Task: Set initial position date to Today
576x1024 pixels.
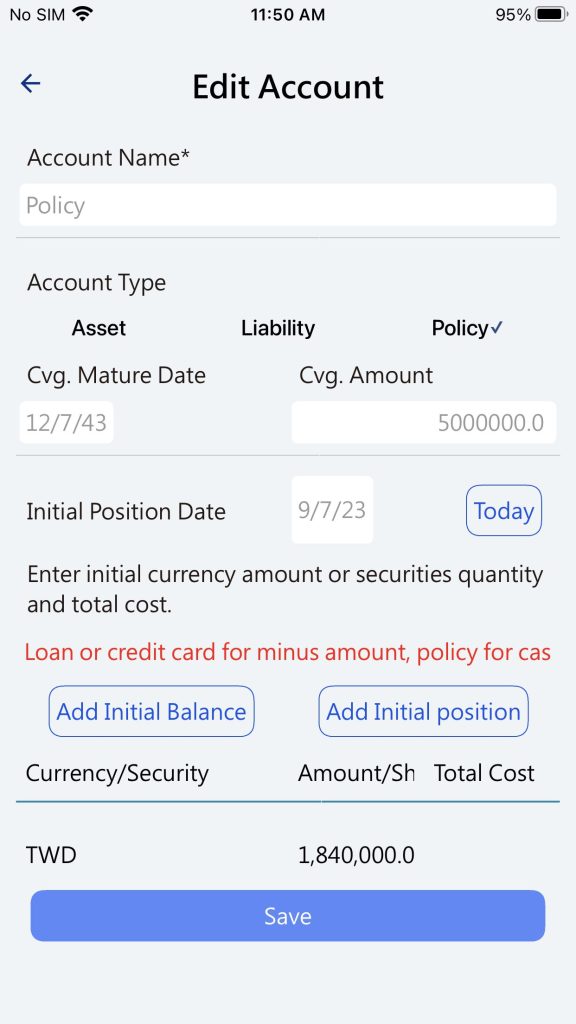Action: (504, 510)
